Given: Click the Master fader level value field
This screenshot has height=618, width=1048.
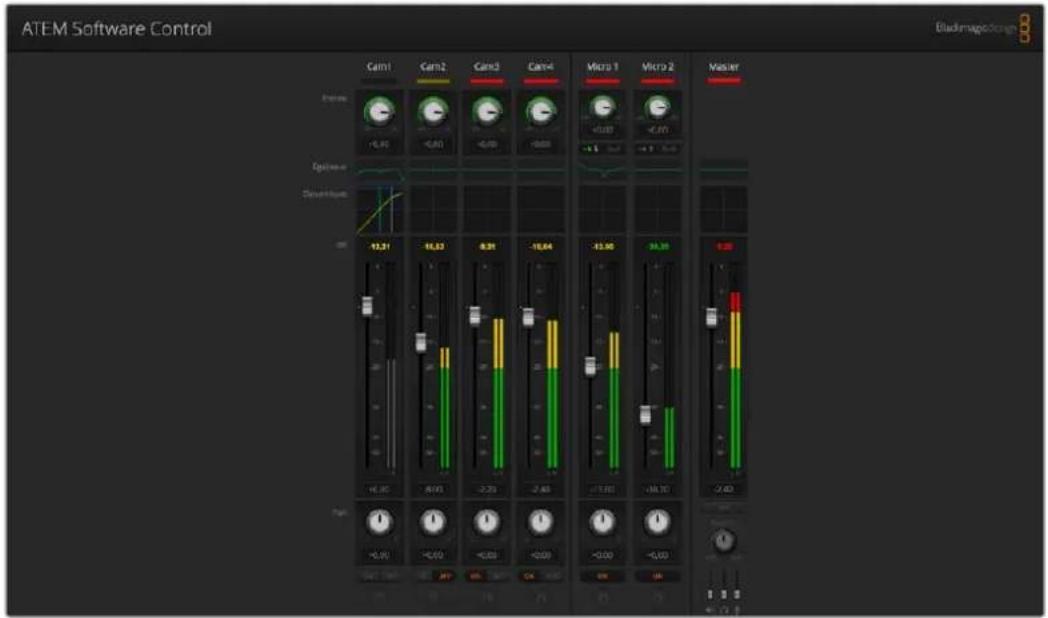Looking at the screenshot, I should tap(724, 489).
